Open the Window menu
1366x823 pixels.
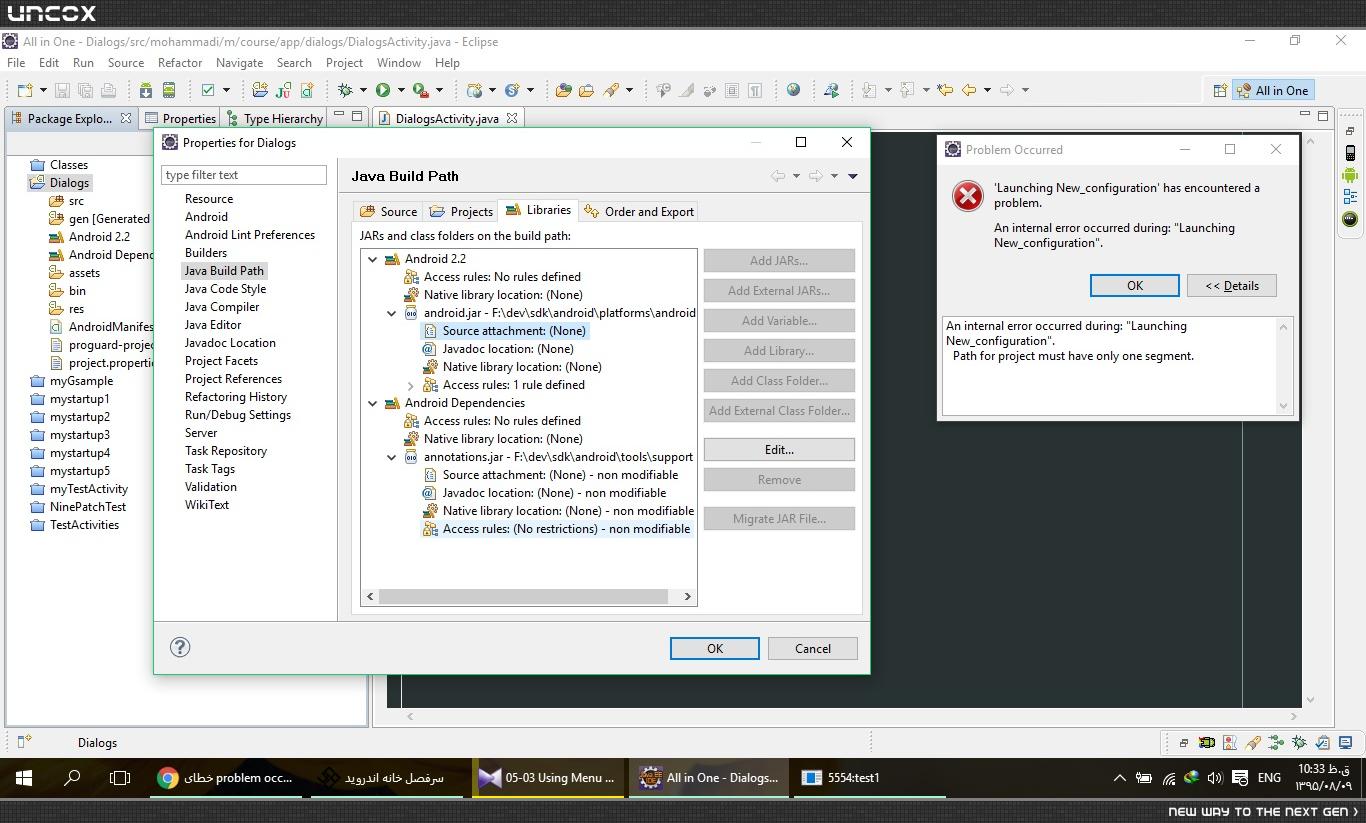coord(399,62)
